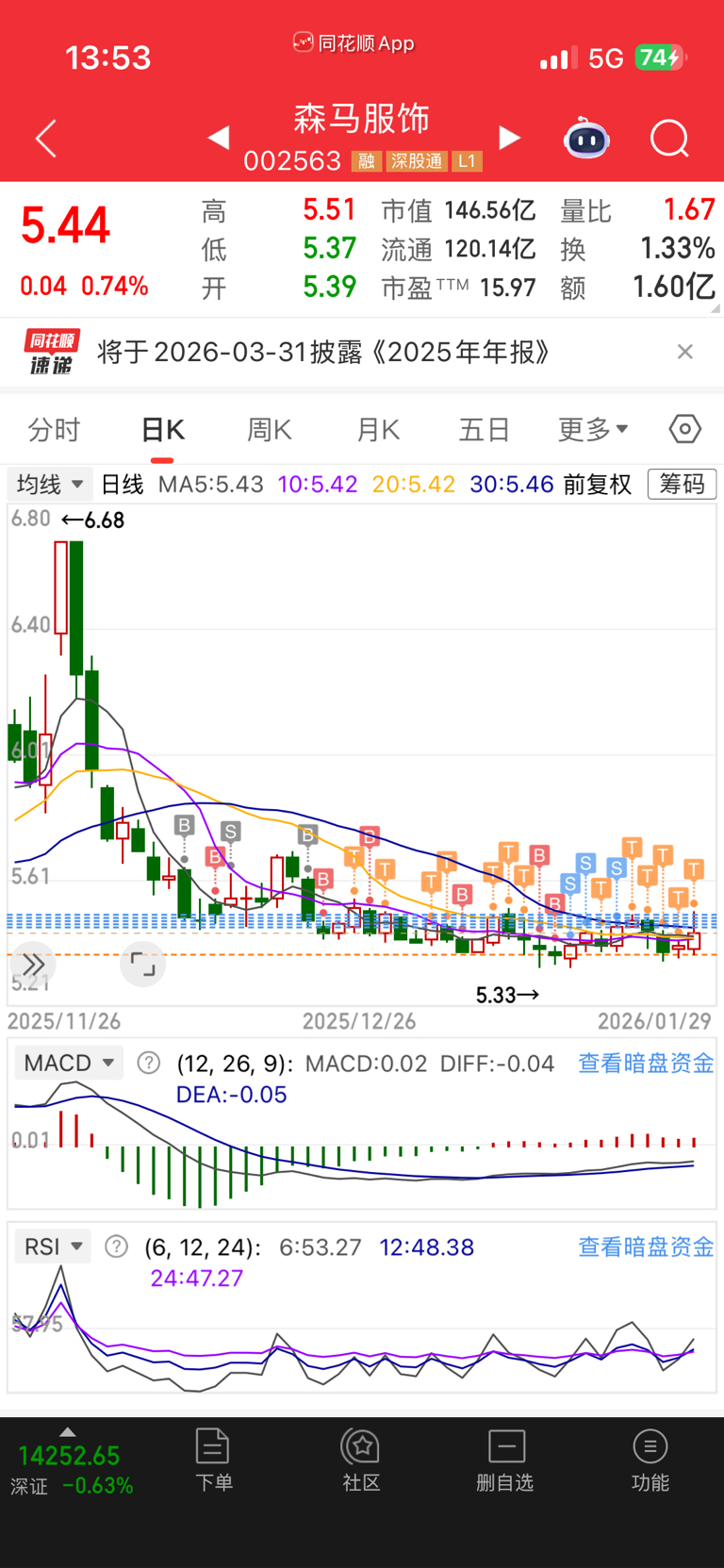The height and width of the screenshot is (1568, 724).
Task: Open 查看暗盘资金 link beside MACD
Action: point(646,1064)
